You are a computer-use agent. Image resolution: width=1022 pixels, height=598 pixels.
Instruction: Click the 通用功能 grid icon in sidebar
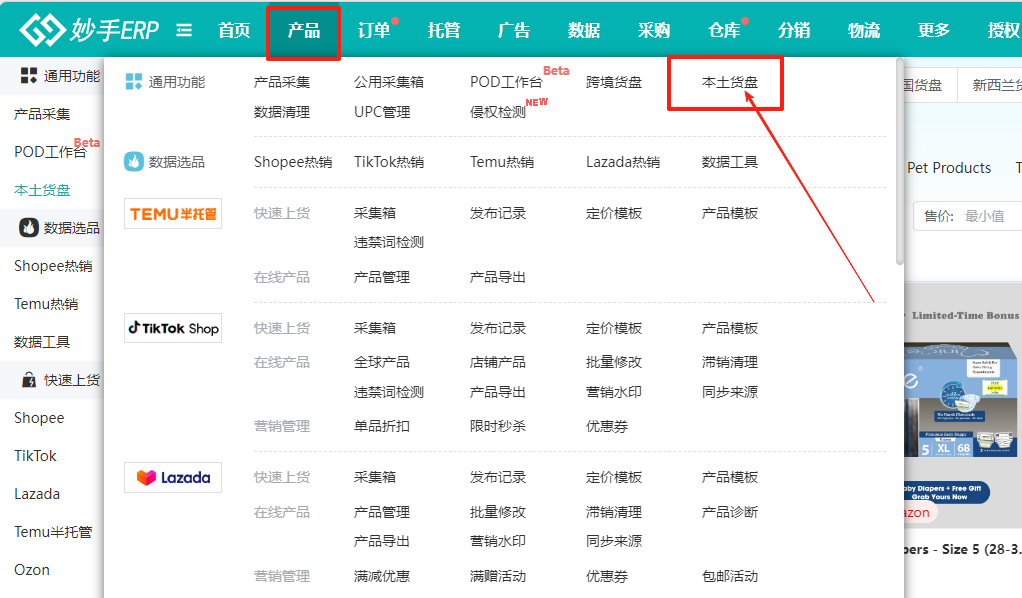pos(29,76)
